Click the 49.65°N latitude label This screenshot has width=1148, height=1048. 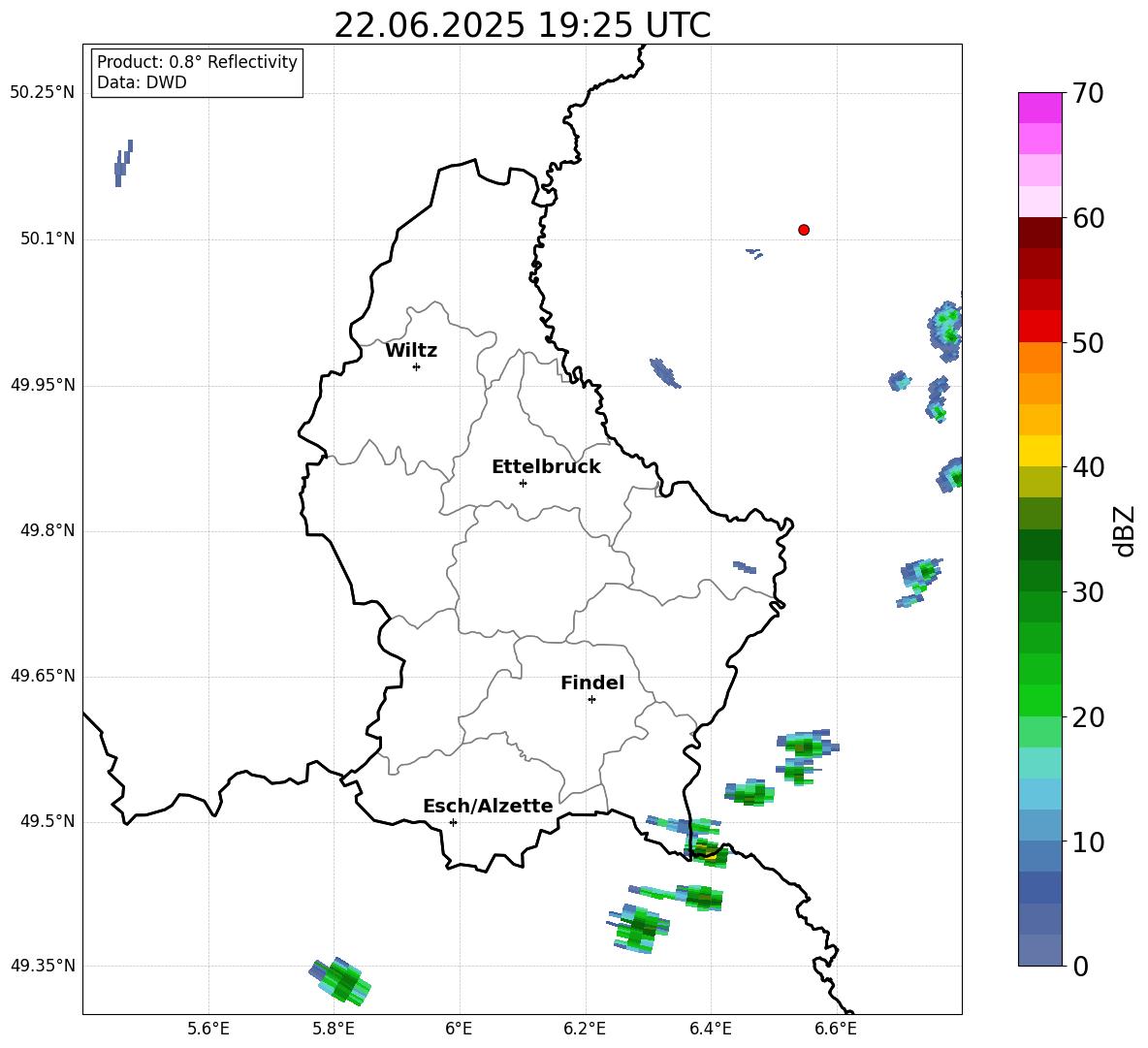click(43, 676)
